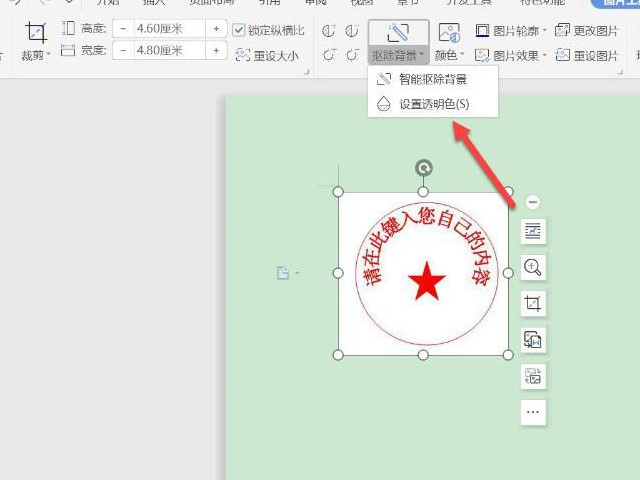
Task: Open the picture style group dialog launcher
Action: tap(620, 72)
